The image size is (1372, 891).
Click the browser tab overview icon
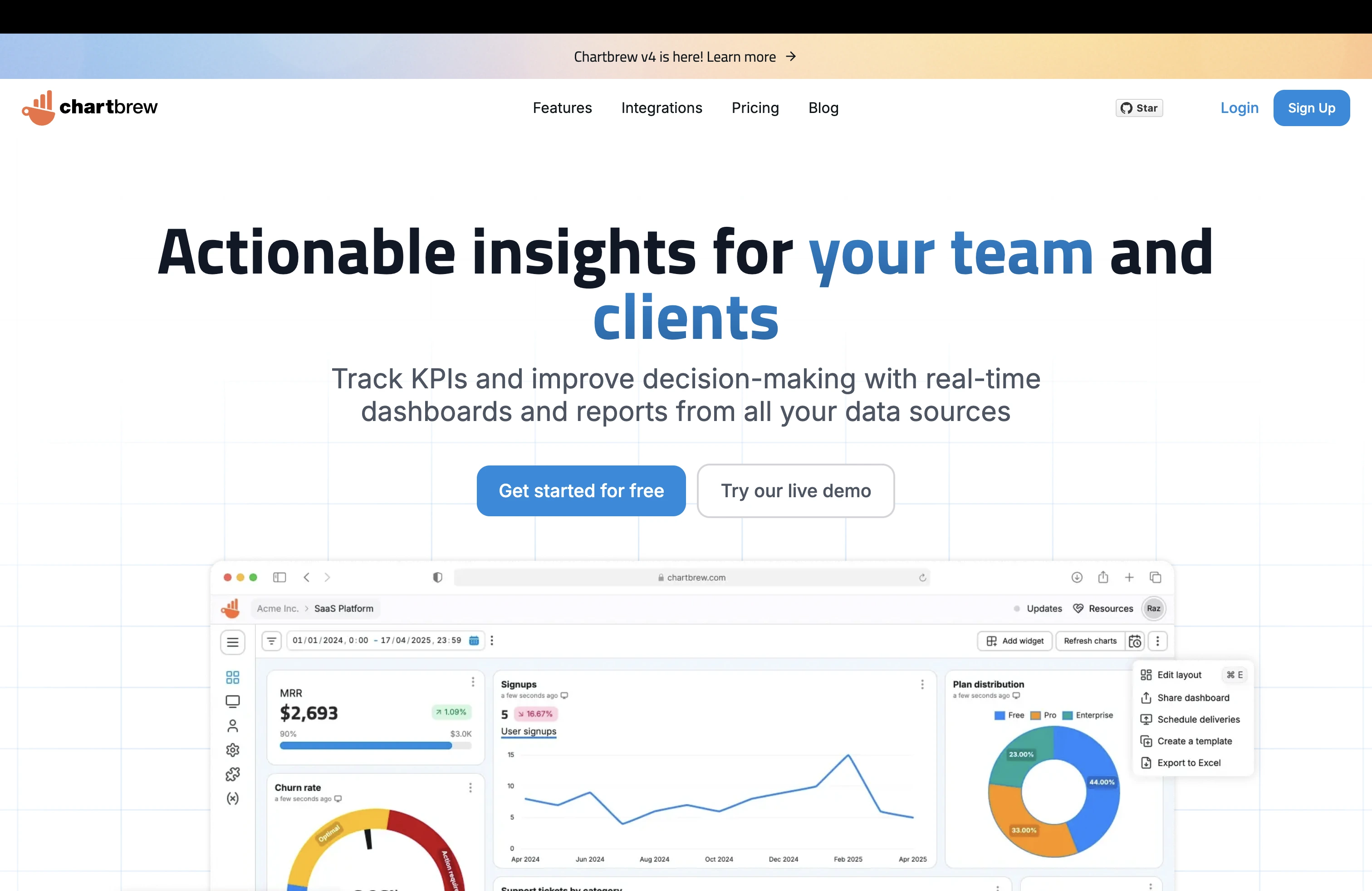[x=1155, y=577]
